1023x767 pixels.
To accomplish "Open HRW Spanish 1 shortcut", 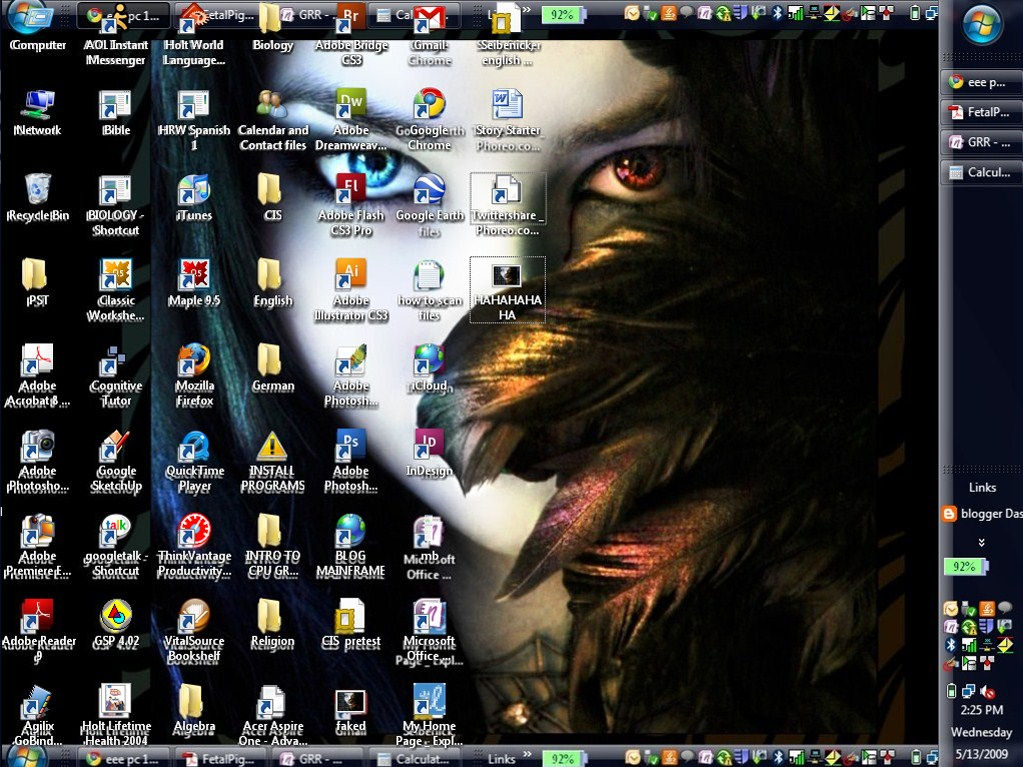I will (194, 119).
